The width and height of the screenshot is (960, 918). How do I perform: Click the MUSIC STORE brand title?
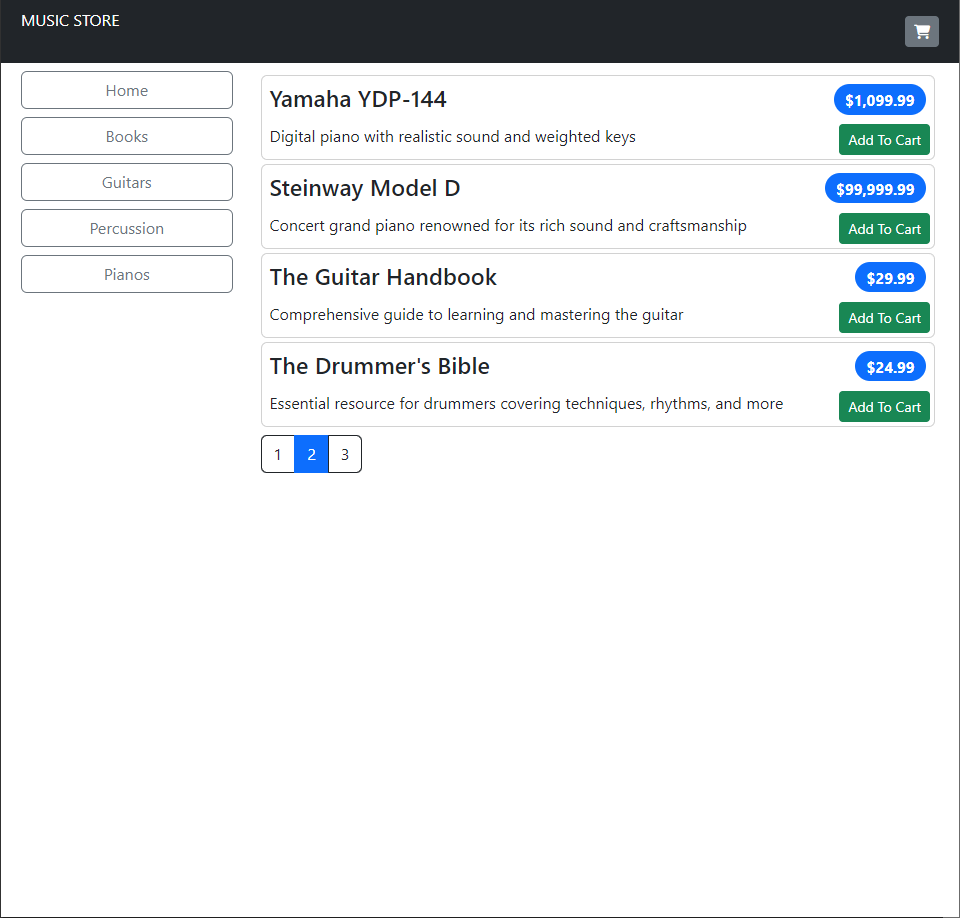pyautogui.click(x=70, y=21)
